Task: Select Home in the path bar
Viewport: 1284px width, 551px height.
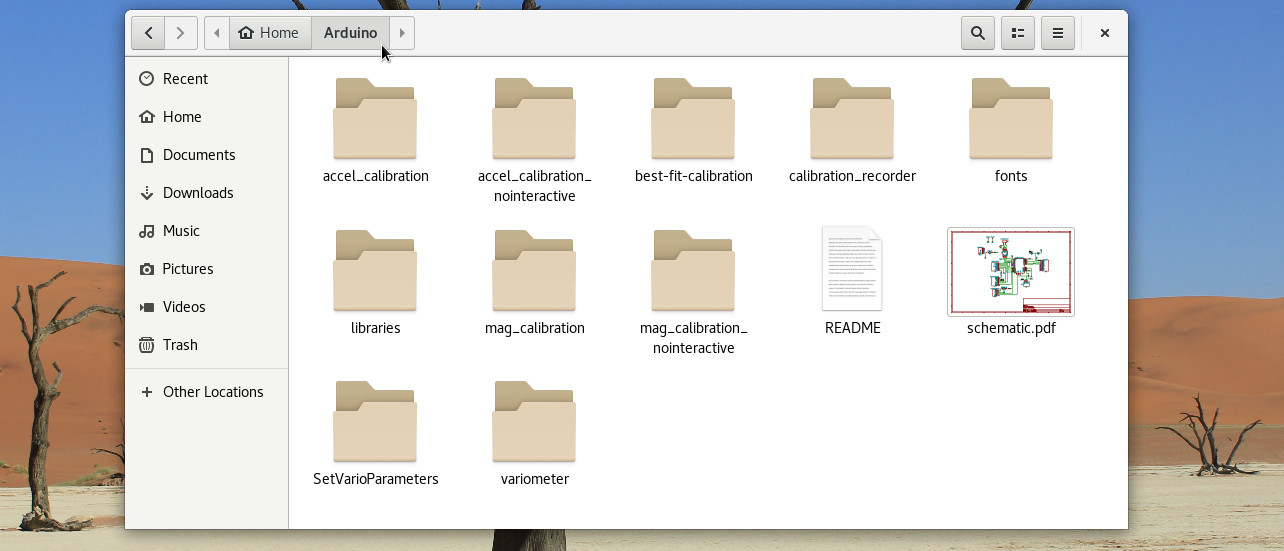Action: [269, 33]
